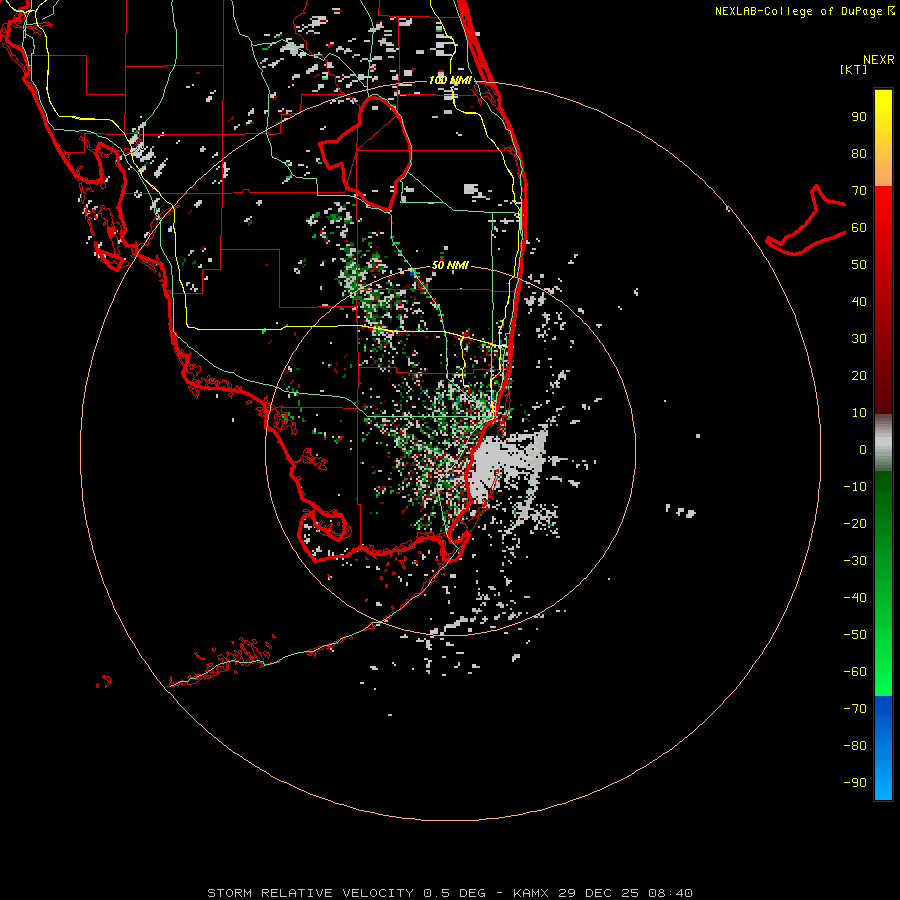Click the -40 value on the velocity scale
Screen dimensions: 900x900
coord(855,598)
